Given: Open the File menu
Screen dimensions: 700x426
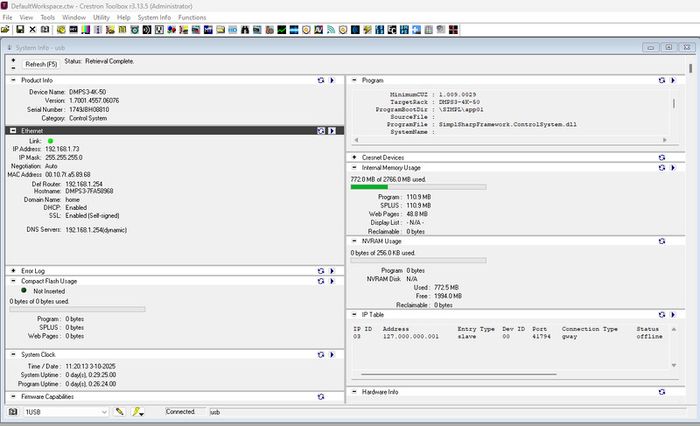Looking at the screenshot, I should (x=7, y=17).
